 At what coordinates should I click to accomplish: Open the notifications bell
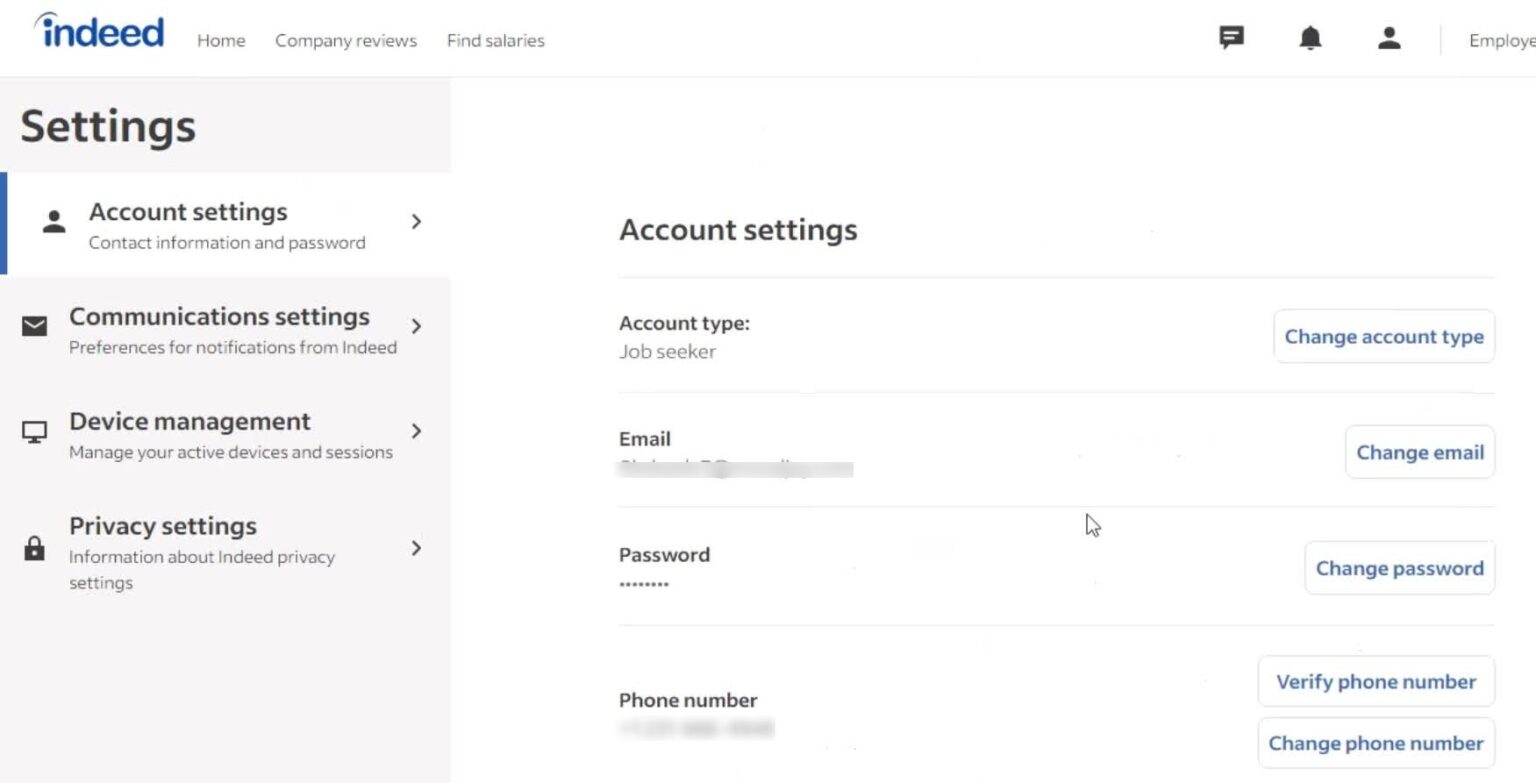(x=1309, y=36)
